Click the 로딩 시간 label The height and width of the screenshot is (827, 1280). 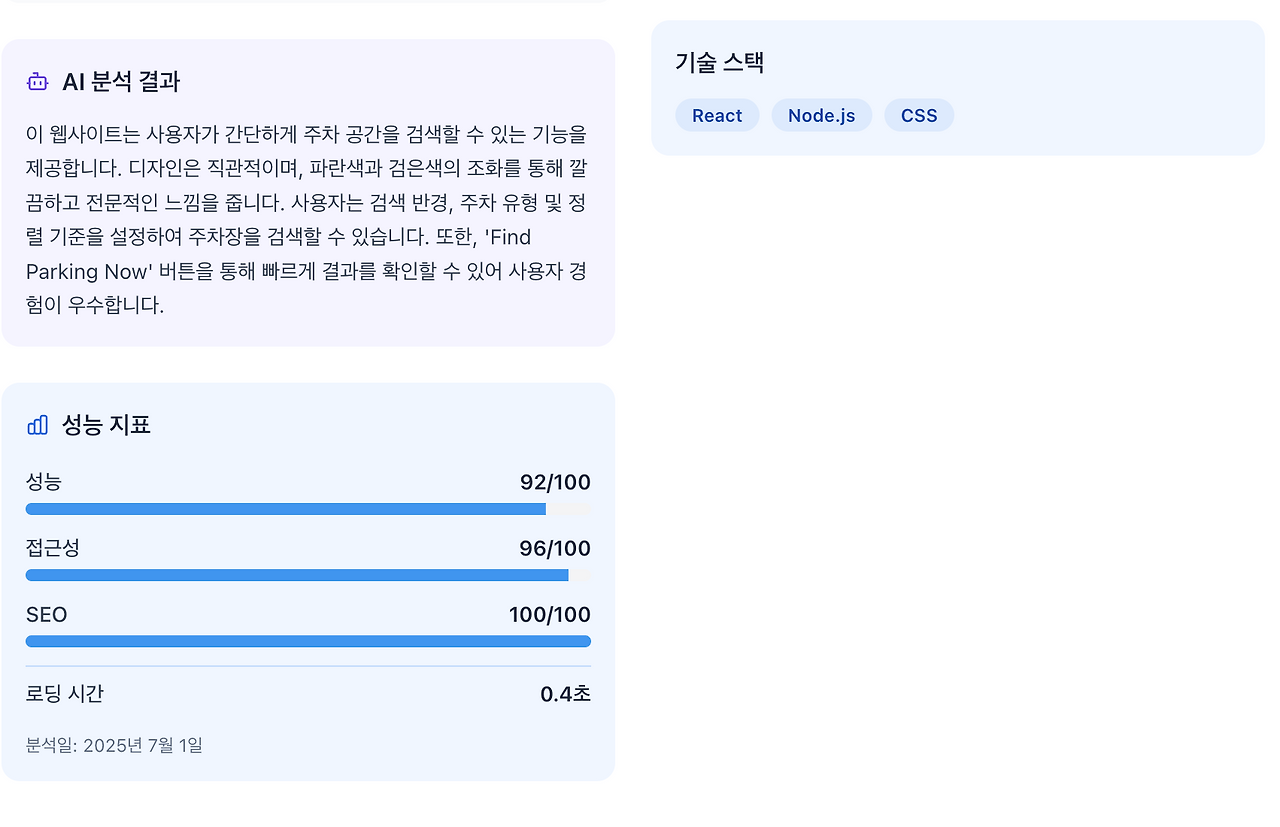(x=65, y=694)
